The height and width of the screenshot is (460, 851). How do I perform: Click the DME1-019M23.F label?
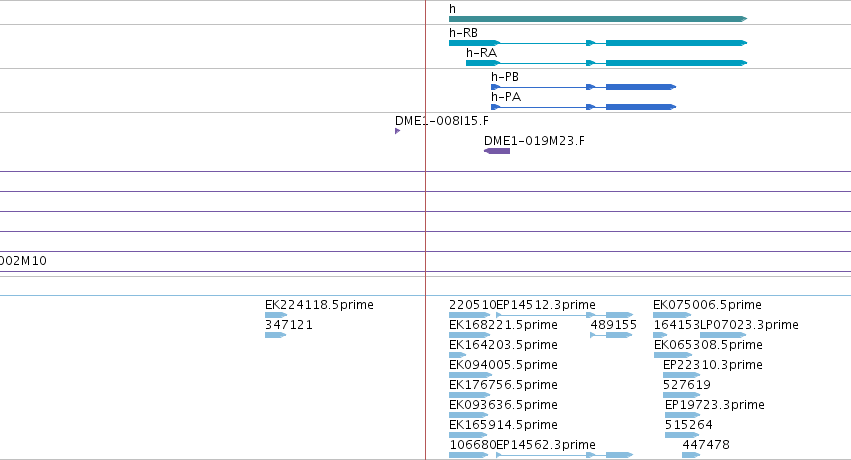pos(534,141)
